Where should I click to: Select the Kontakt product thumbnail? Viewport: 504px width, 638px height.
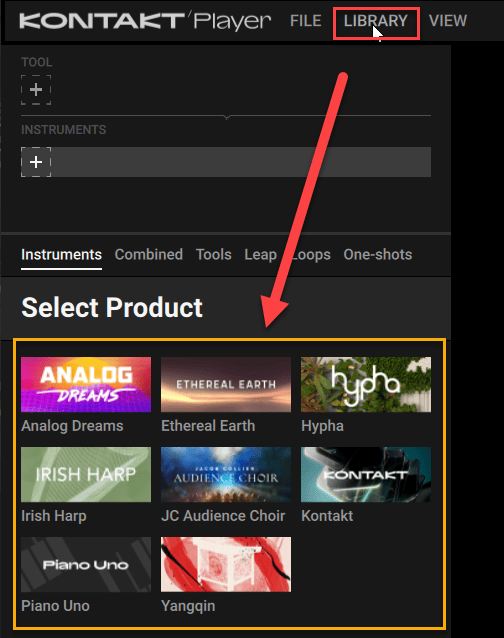tap(366, 474)
